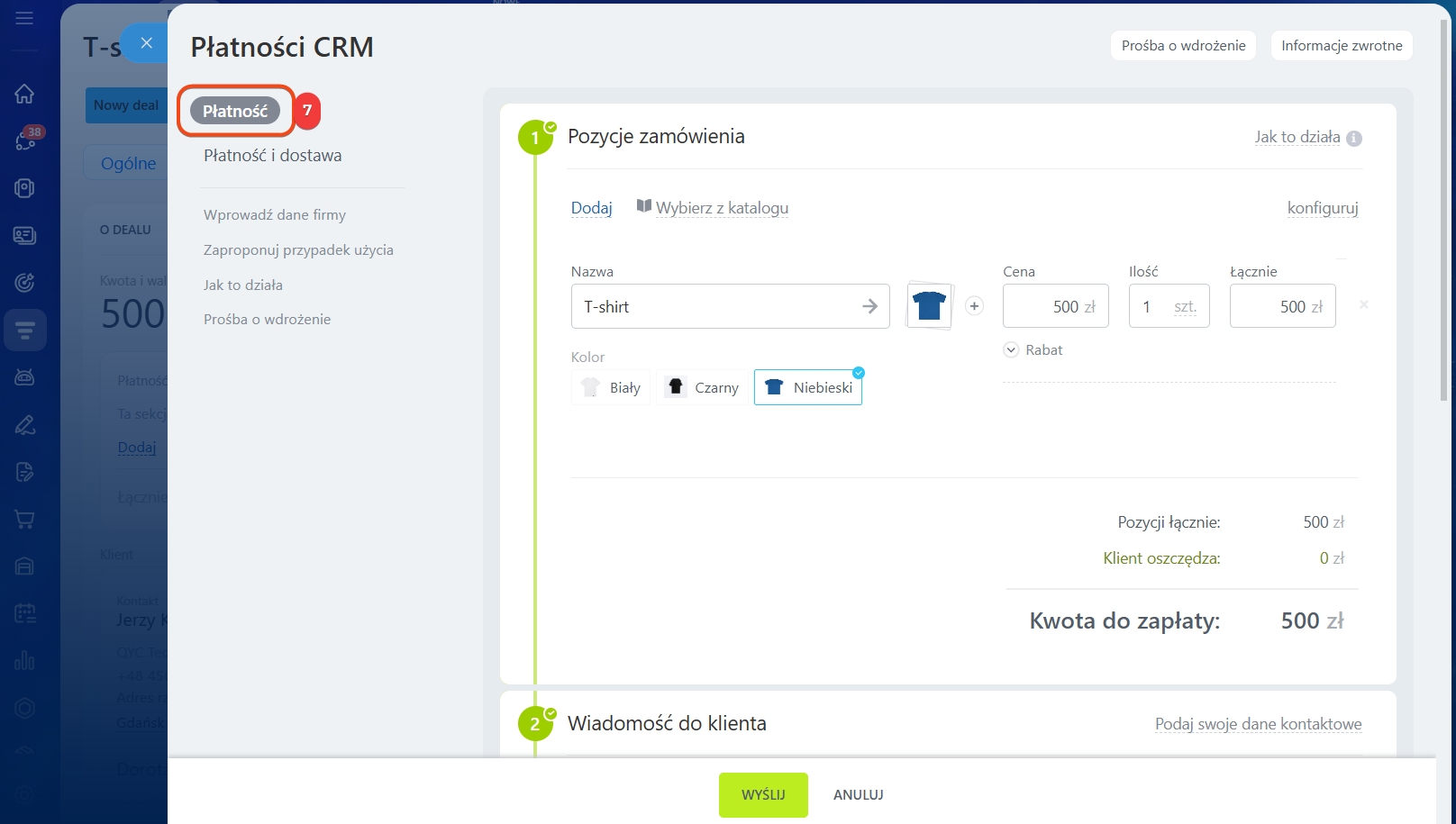Image resolution: width=1456 pixels, height=824 pixels.
Task: Click the catalog book icon
Action: click(644, 206)
